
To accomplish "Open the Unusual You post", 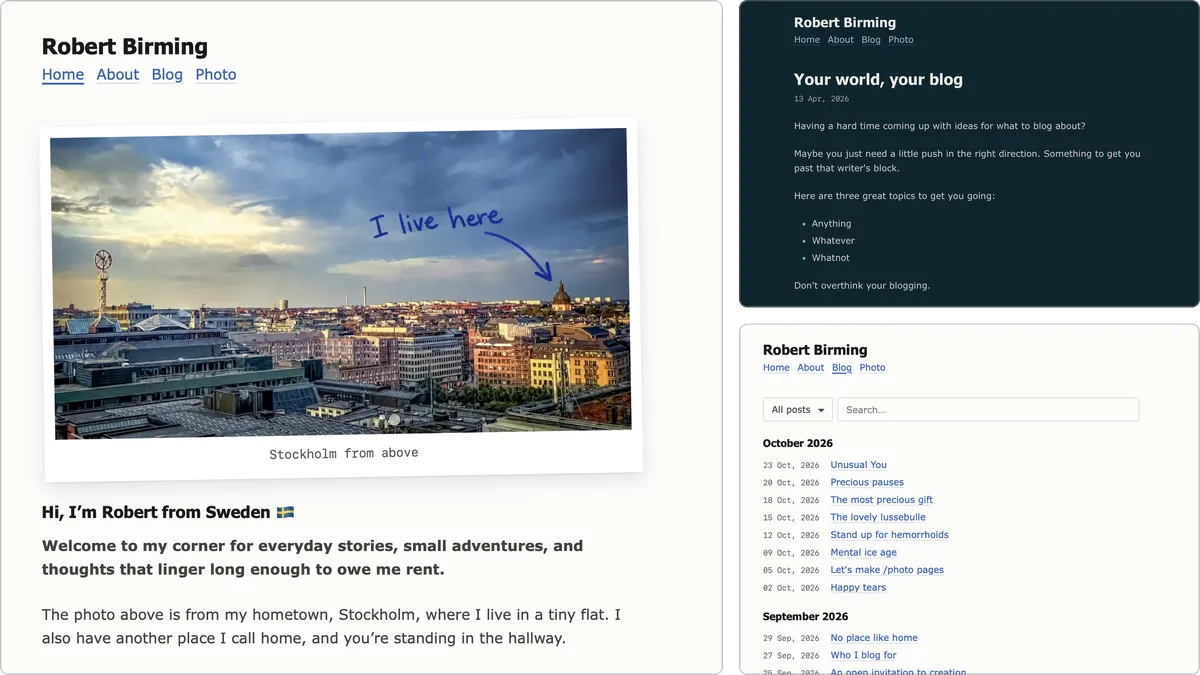I will [x=858, y=465].
